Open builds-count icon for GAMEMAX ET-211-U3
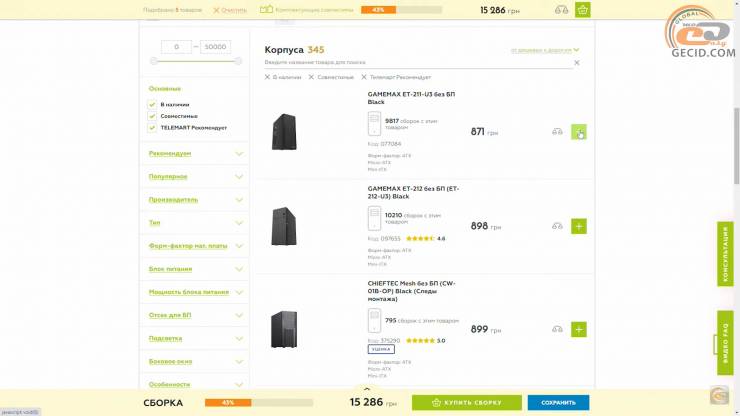The image size is (740, 416). [x=374, y=123]
